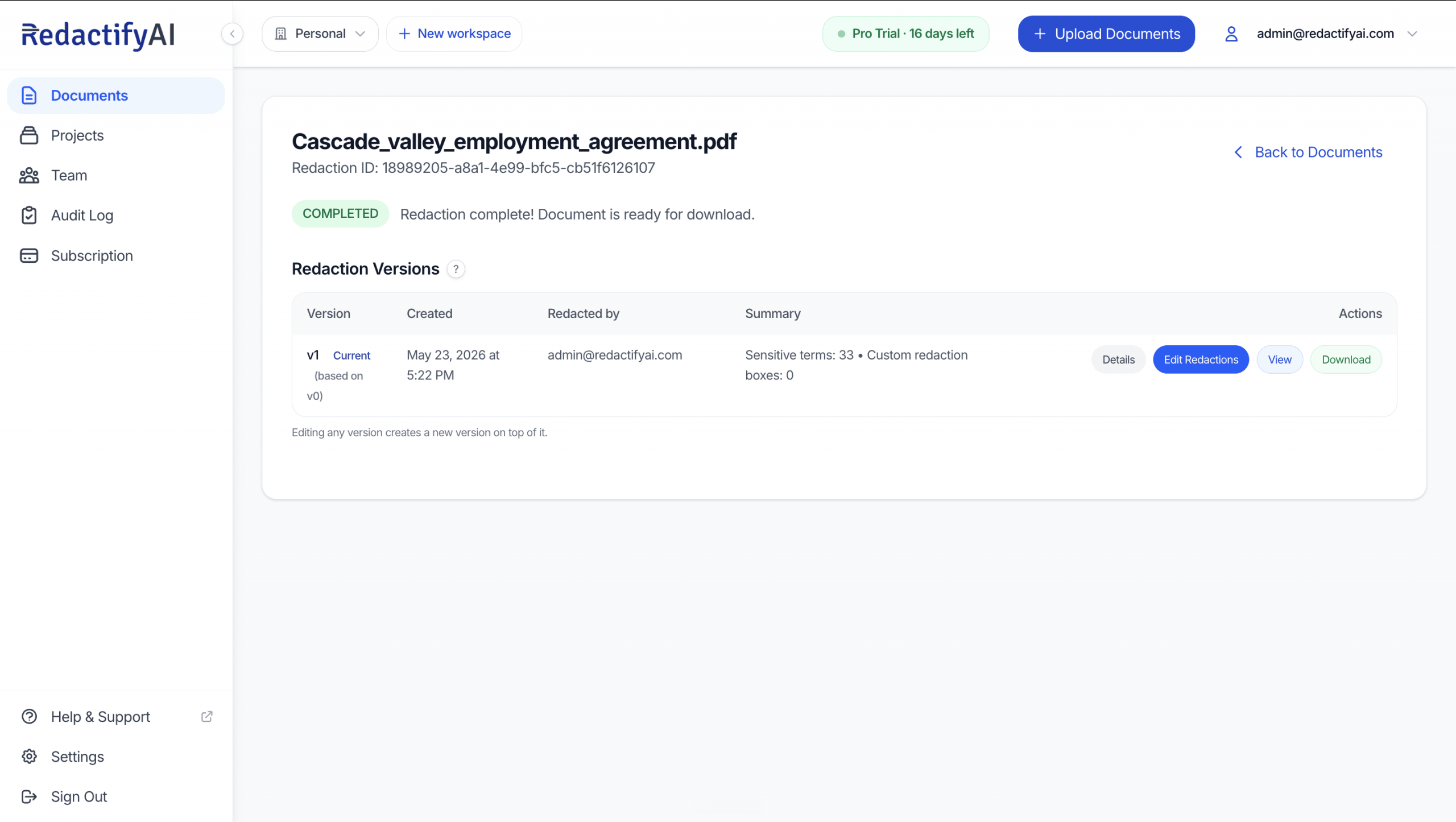The image size is (1456, 822).
Task: Click the admin@redactifyai.com cell in Redacted by column
Action: [615, 355]
